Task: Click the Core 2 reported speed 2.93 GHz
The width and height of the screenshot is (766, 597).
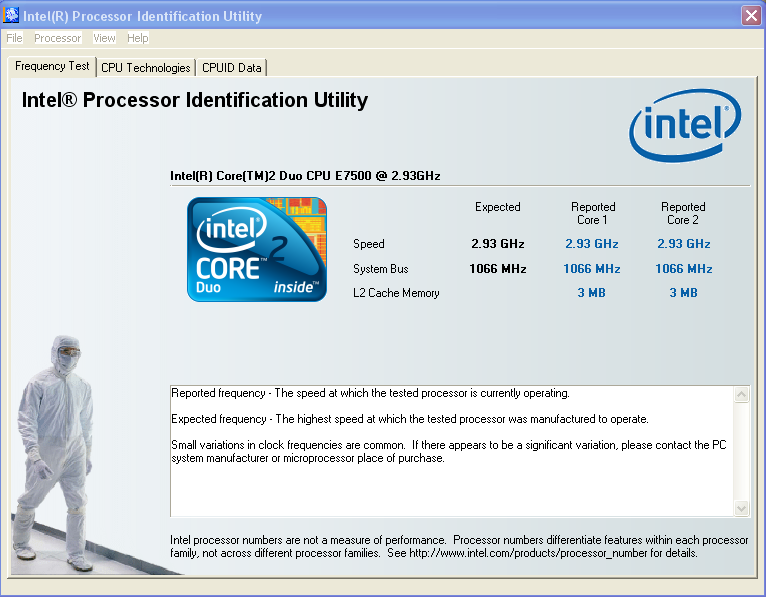Action: (683, 244)
